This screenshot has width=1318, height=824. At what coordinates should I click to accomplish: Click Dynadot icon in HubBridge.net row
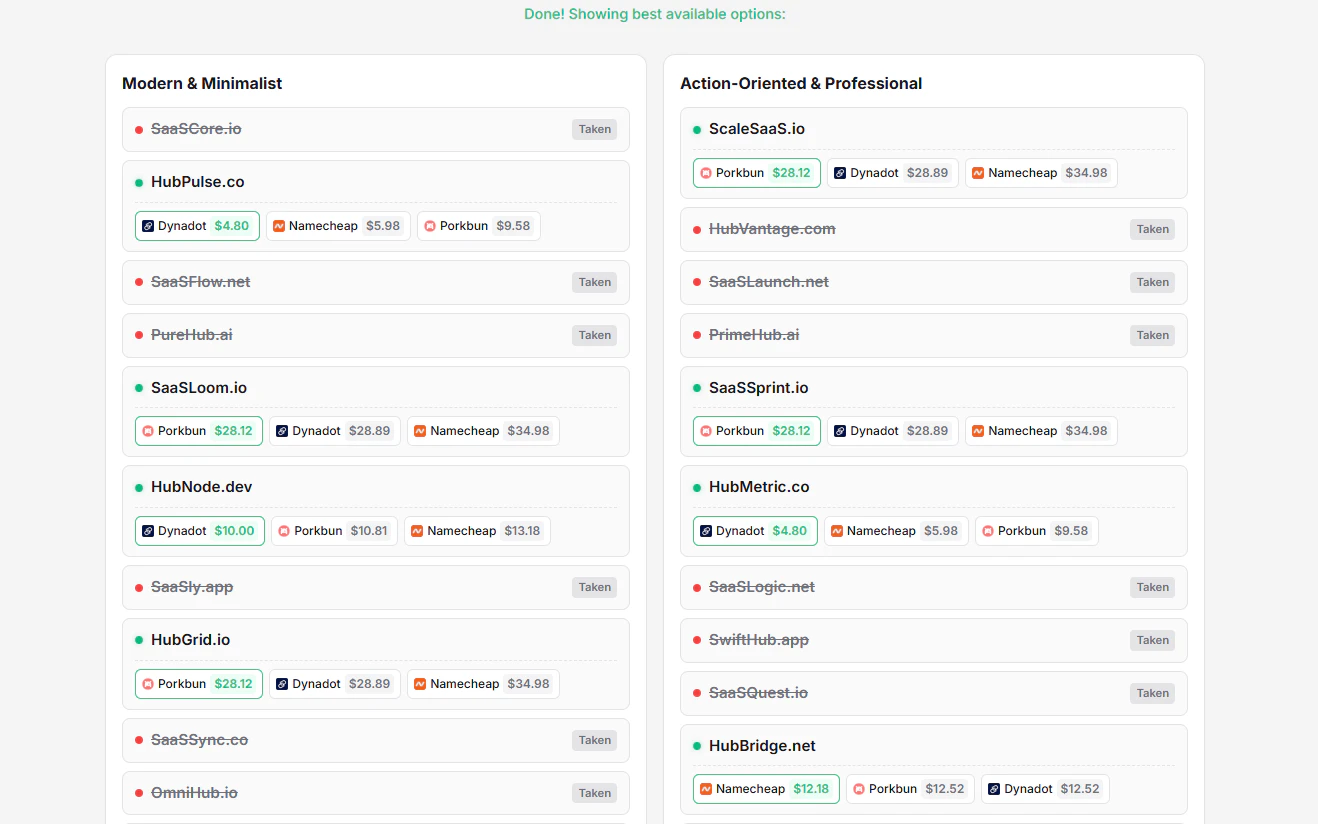tap(994, 789)
